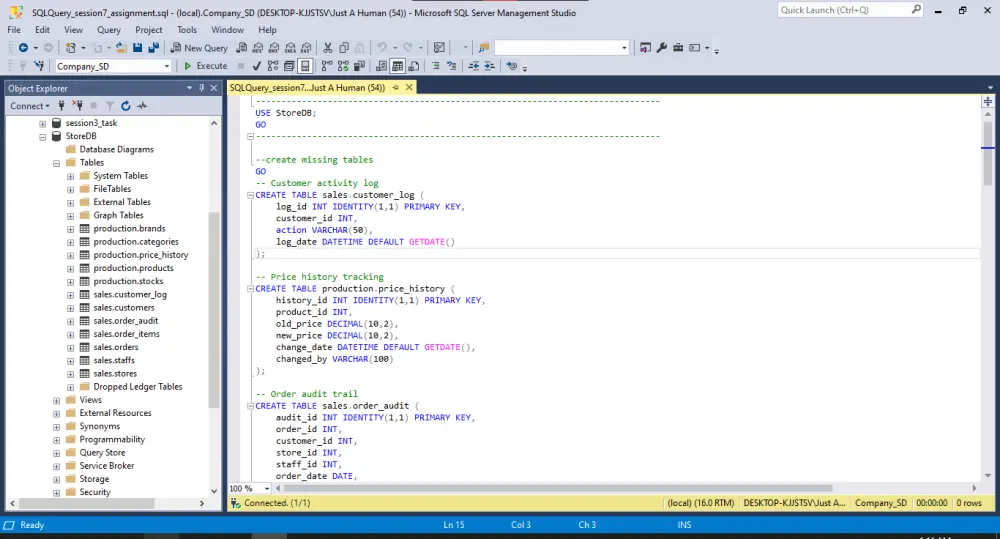This screenshot has height=539, width=1000.
Task: Close the SQLQuery_session7 query tab
Action: tap(409, 87)
